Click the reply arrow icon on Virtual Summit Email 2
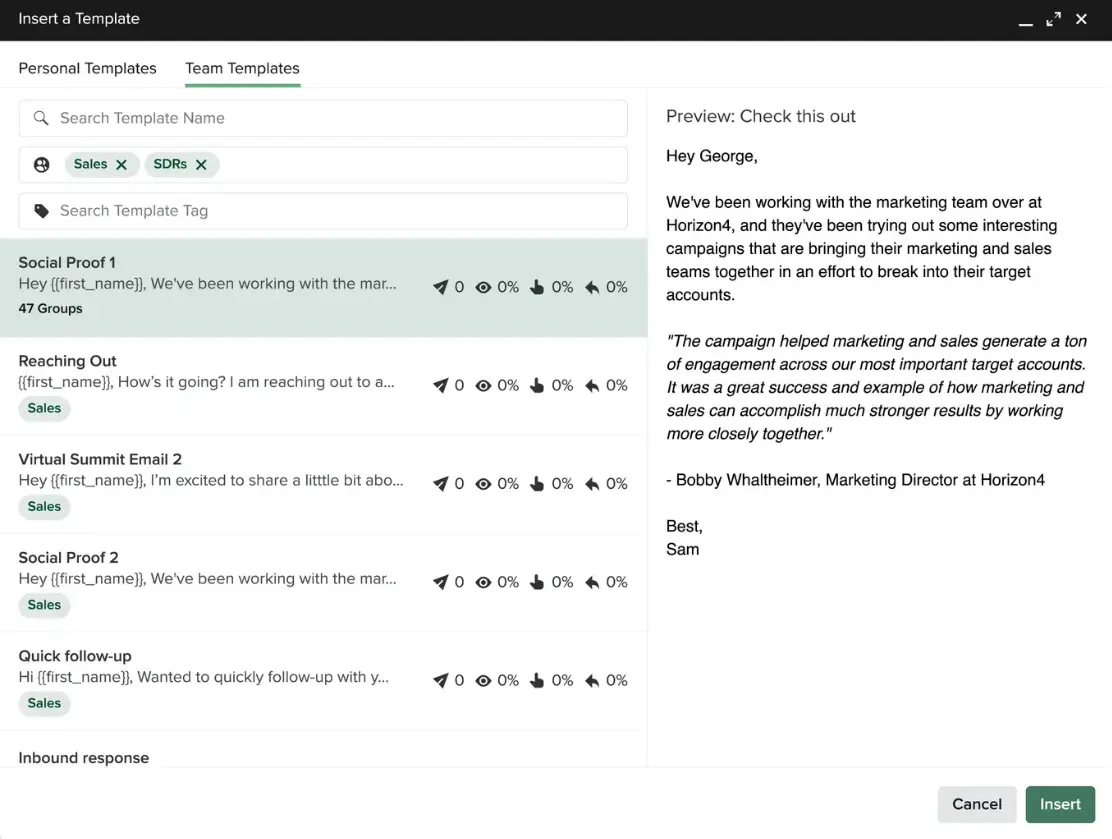Viewport: 1112px width, 839px height. click(x=592, y=484)
